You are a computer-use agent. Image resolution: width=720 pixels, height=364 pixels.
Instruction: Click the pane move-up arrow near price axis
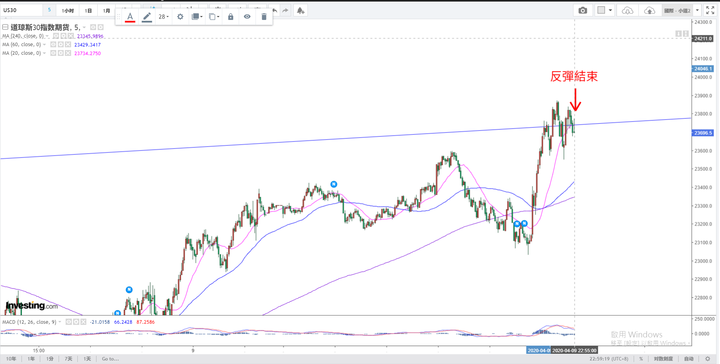coord(679,34)
